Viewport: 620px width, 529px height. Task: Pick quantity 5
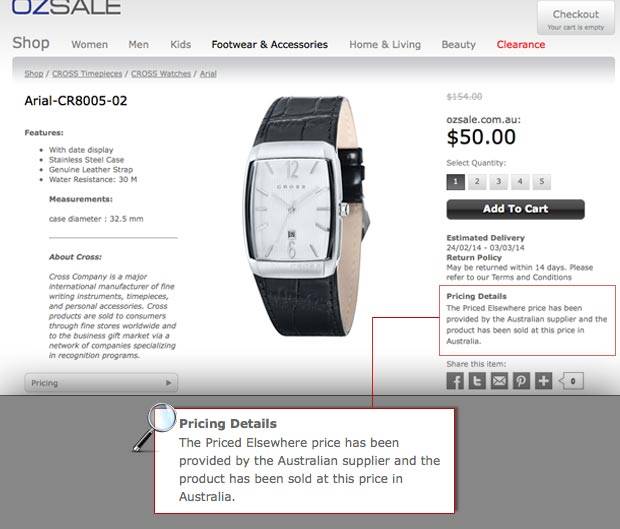coord(542,182)
